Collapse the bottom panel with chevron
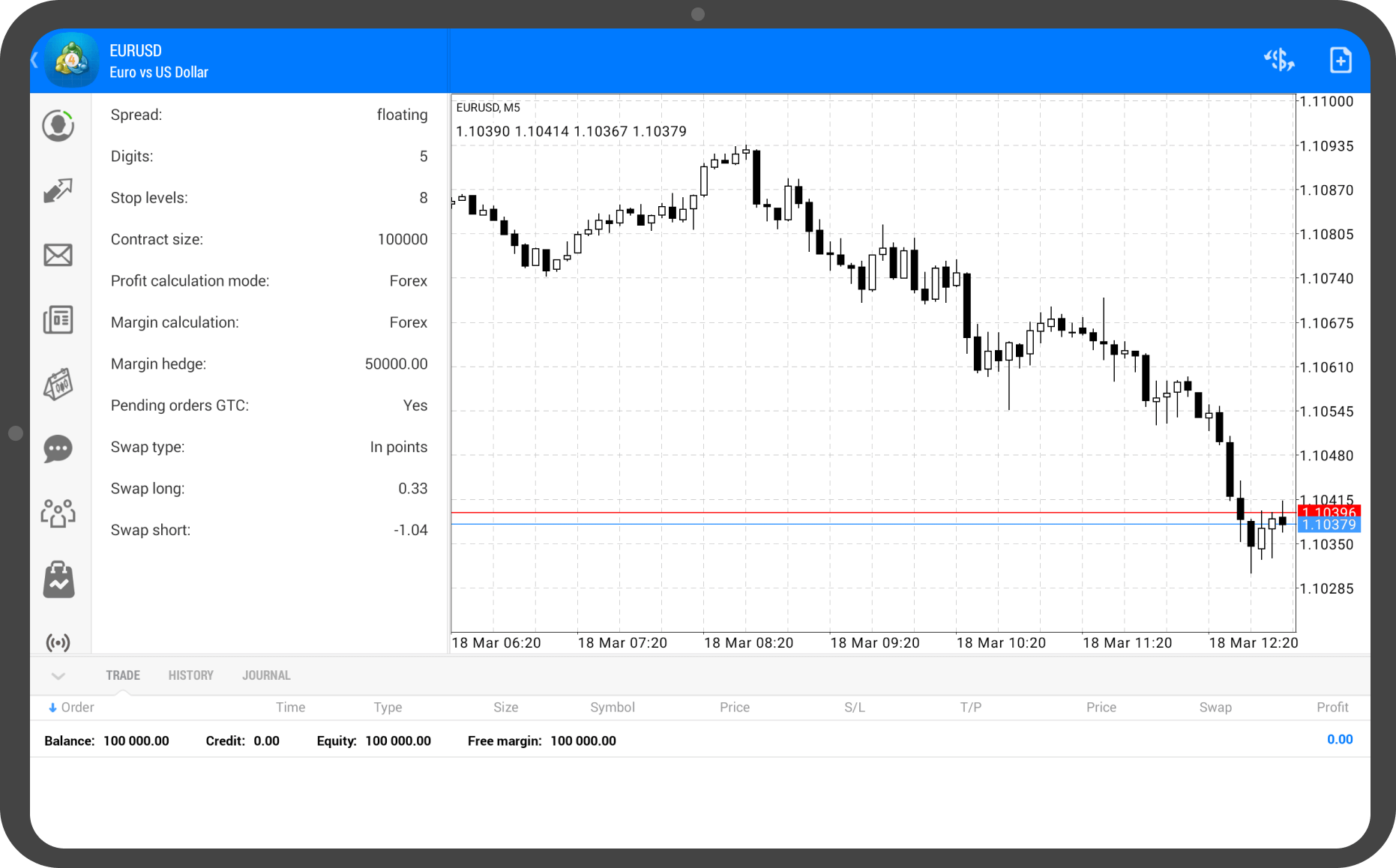Image resolution: width=1396 pixels, height=868 pixels. pyautogui.click(x=58, y=676)
